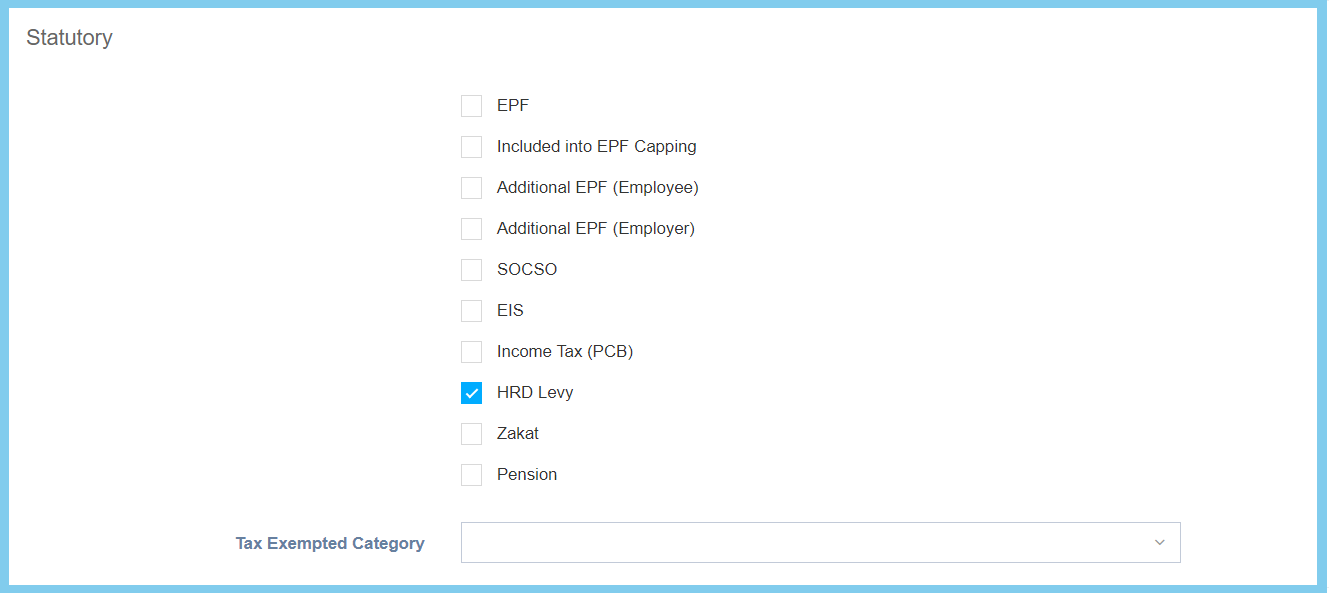This screenshot has height=593, width=1329.
Task: Click the HRD Levy label text
Action: (x=535, y=393)
